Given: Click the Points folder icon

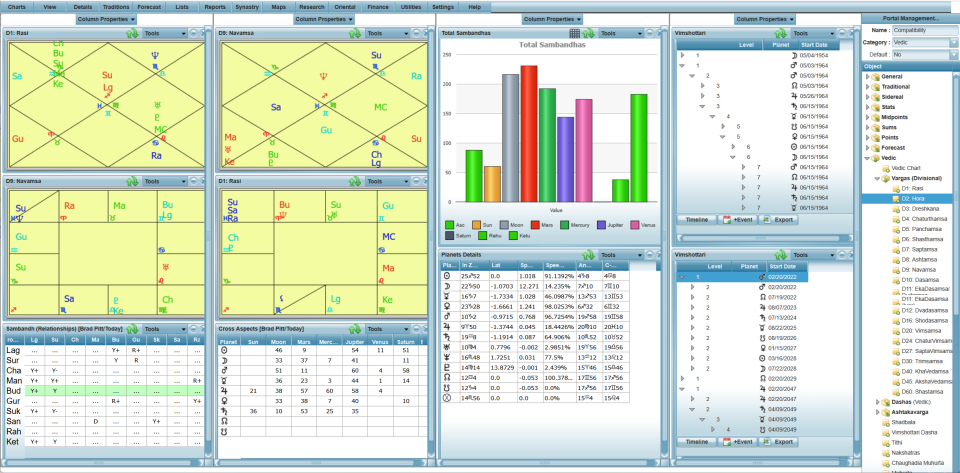Looking at the screenshot, I should pos(876,137).
